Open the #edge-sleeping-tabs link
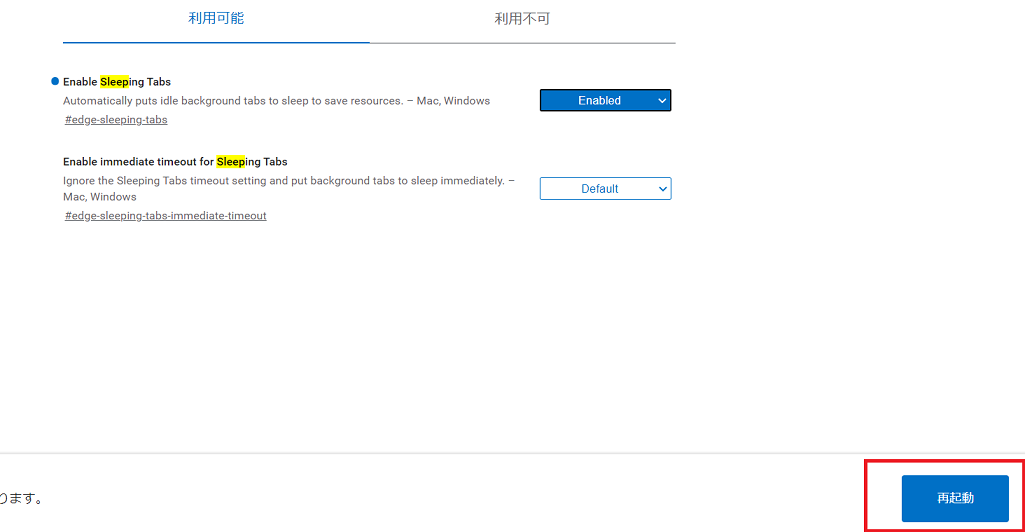 [116, 120]
